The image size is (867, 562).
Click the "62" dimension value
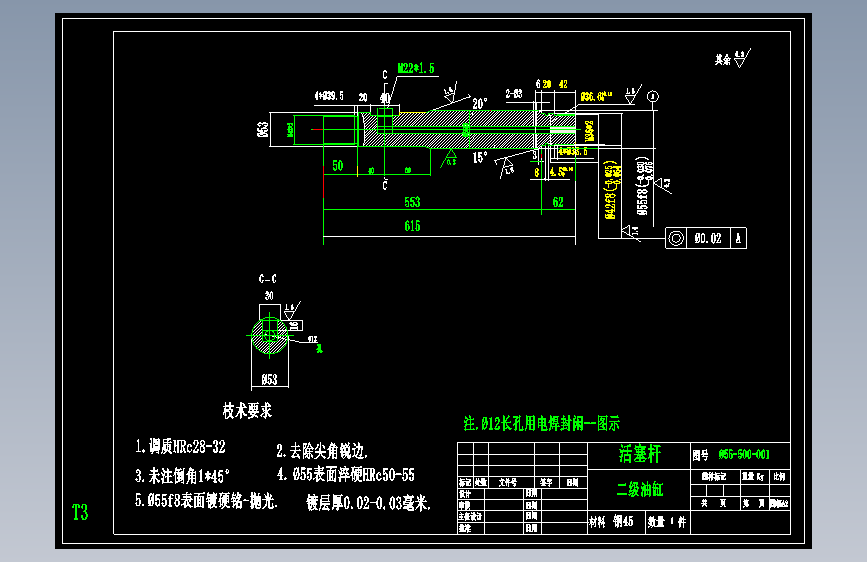tap(558, 202)
